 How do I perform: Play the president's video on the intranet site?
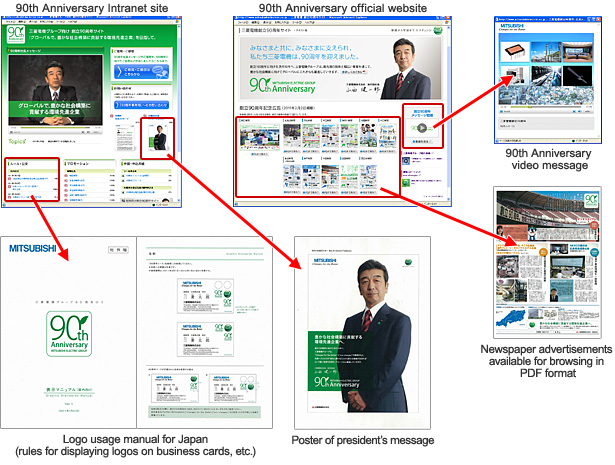[55, 90]
